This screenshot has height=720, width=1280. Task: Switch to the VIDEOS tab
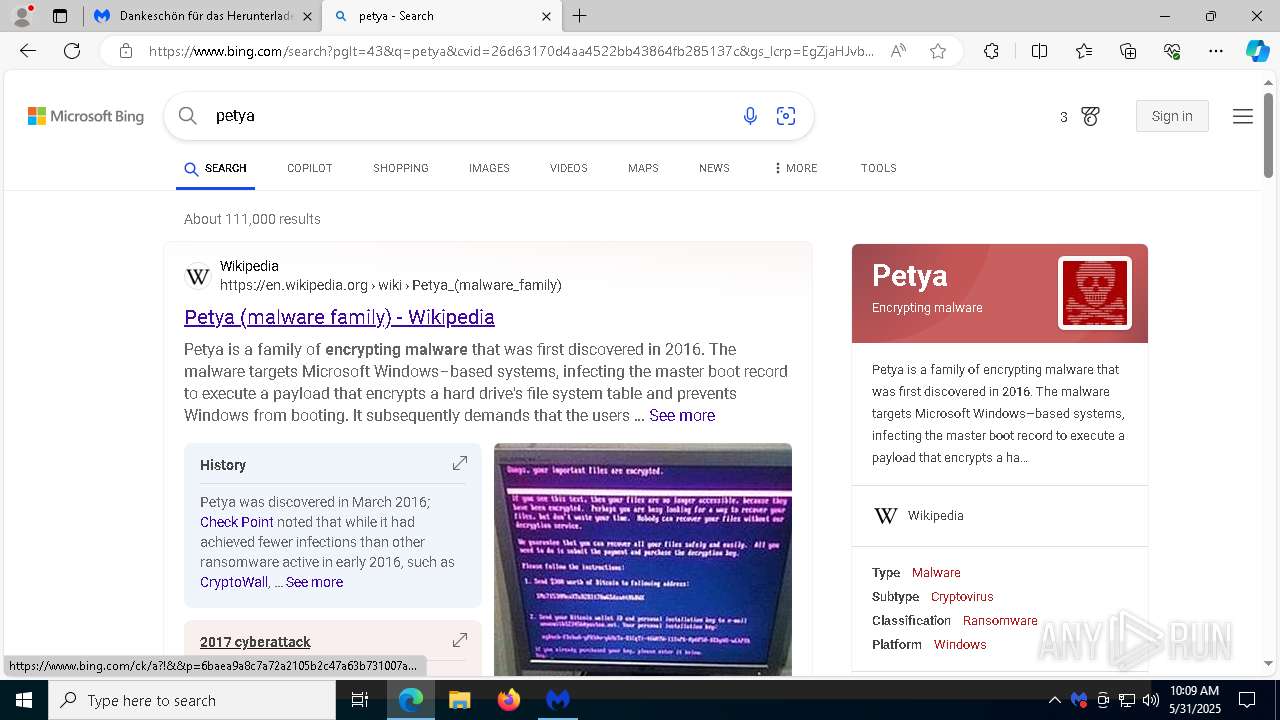pos(569,168)
